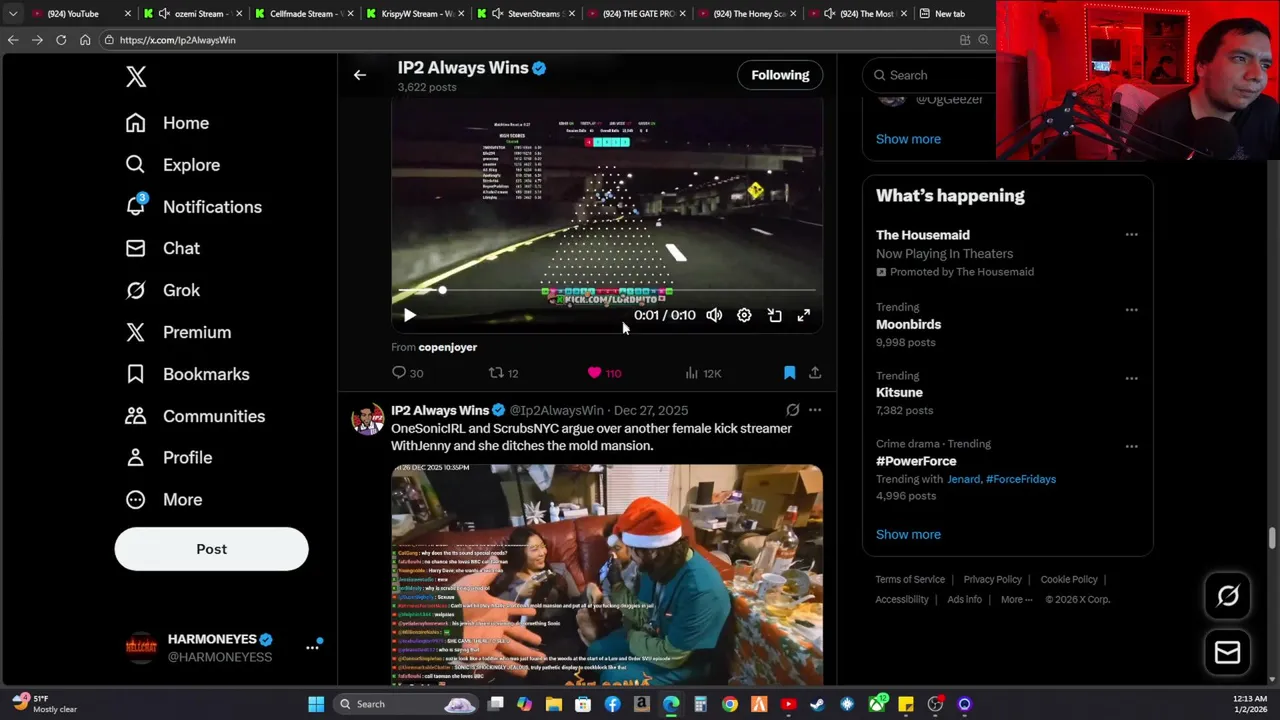Open options for Kitsune trend
The width and height of the screenshot is (1280, 720).
point(1131,378)
